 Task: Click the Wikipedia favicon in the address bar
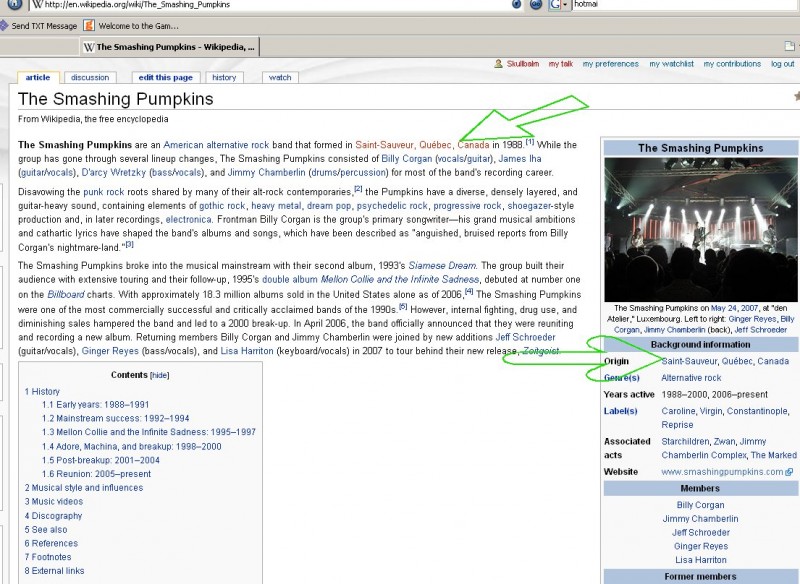37,4
